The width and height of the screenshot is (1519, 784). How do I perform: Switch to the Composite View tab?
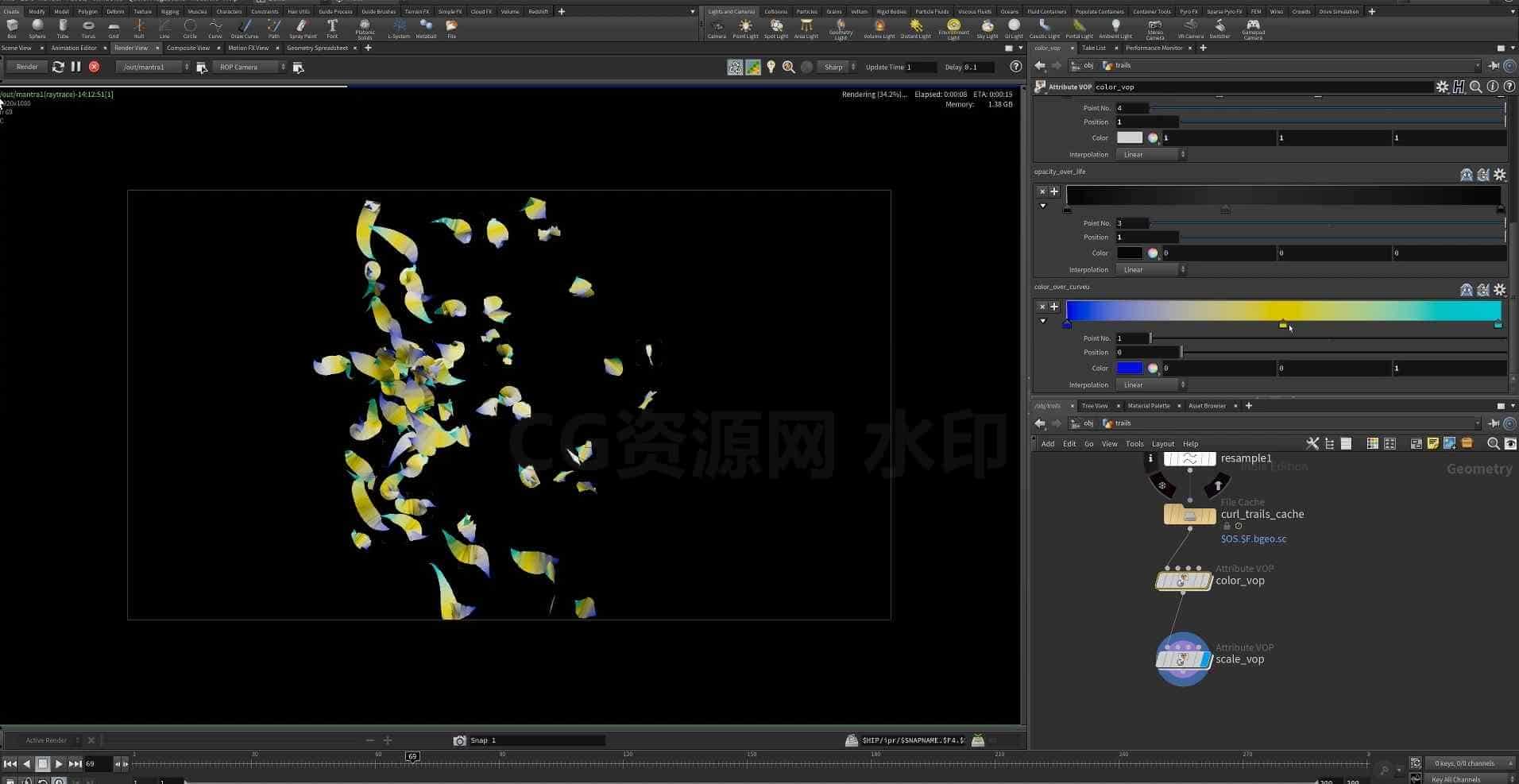[188, 48]
